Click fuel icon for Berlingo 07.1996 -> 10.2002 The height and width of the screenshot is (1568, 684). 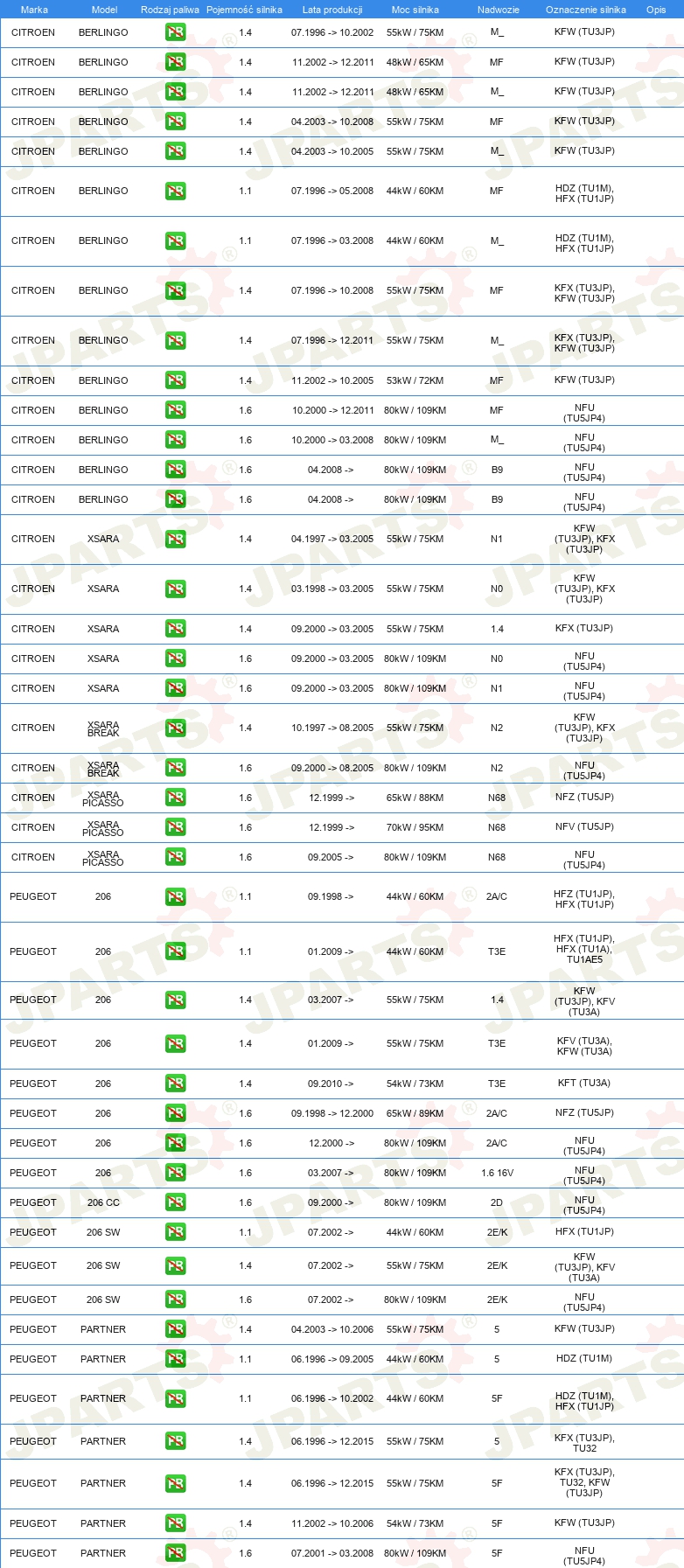pyautogui.click(x=176, y=32)
